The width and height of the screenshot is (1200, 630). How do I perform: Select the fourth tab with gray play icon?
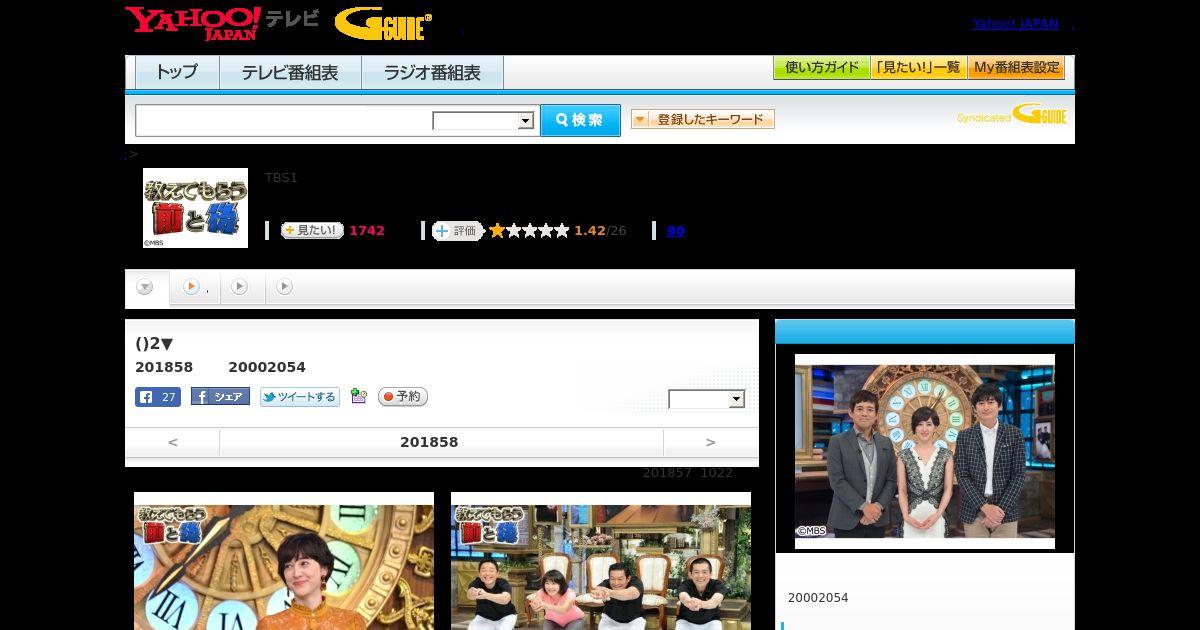coord(285,287)
